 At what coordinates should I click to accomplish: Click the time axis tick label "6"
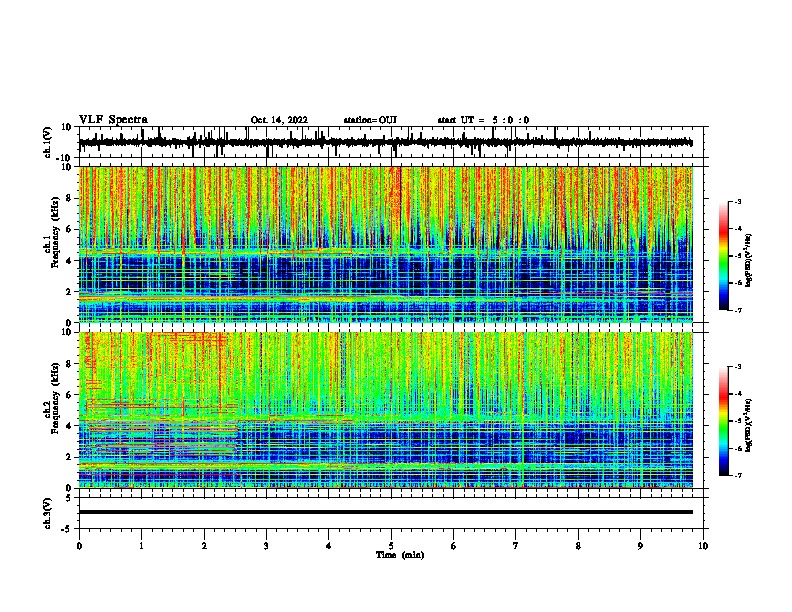point(454,546)
